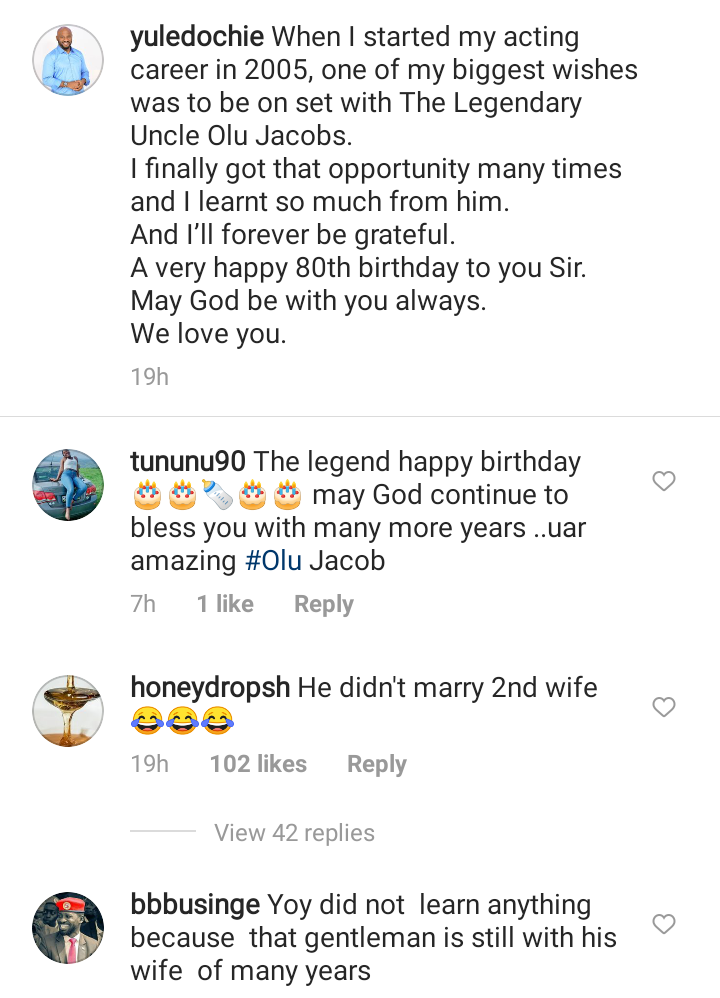This screenshot has height=998, width=720.
Task: Open the #Olu hashtag
Action: click(x=274, y=561)
